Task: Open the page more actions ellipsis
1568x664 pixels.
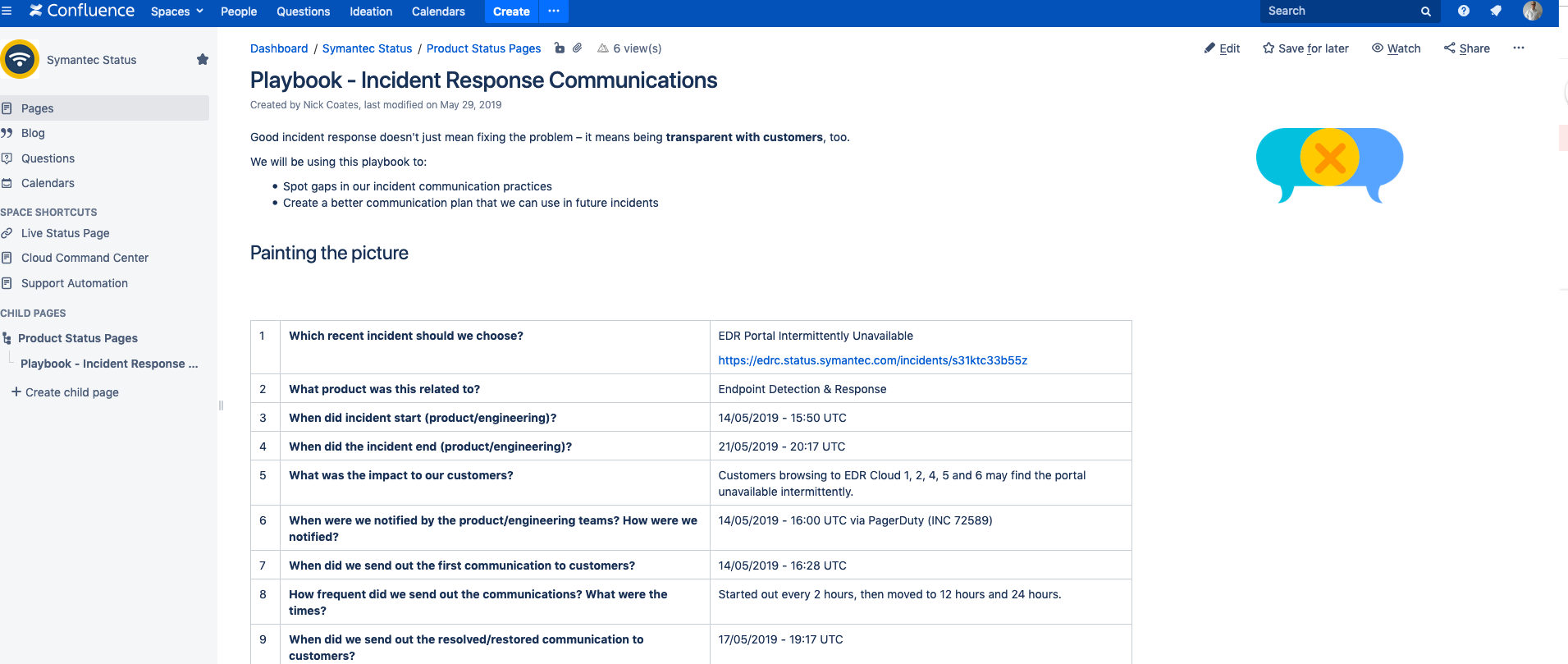Action: tap(1519, 48)
